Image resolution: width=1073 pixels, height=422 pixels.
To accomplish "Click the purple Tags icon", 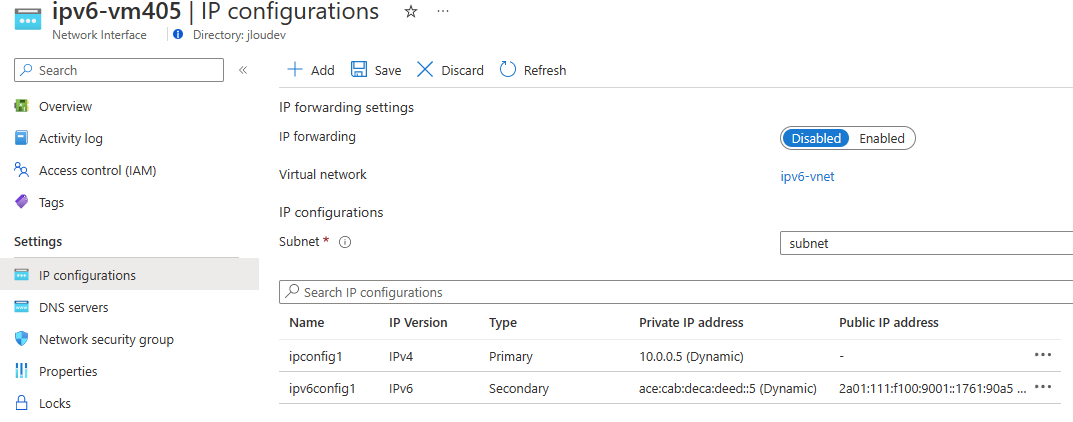I will 22,202.
